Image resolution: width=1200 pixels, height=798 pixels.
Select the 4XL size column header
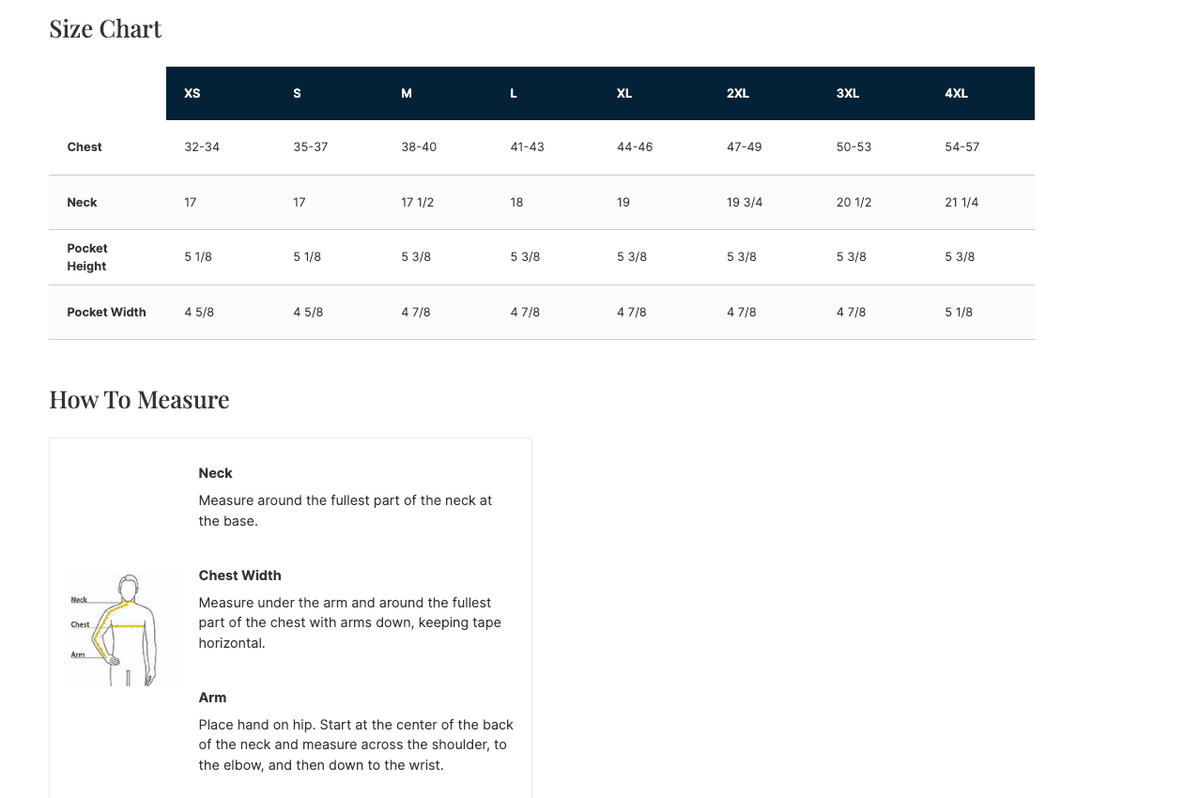point(956,93)
